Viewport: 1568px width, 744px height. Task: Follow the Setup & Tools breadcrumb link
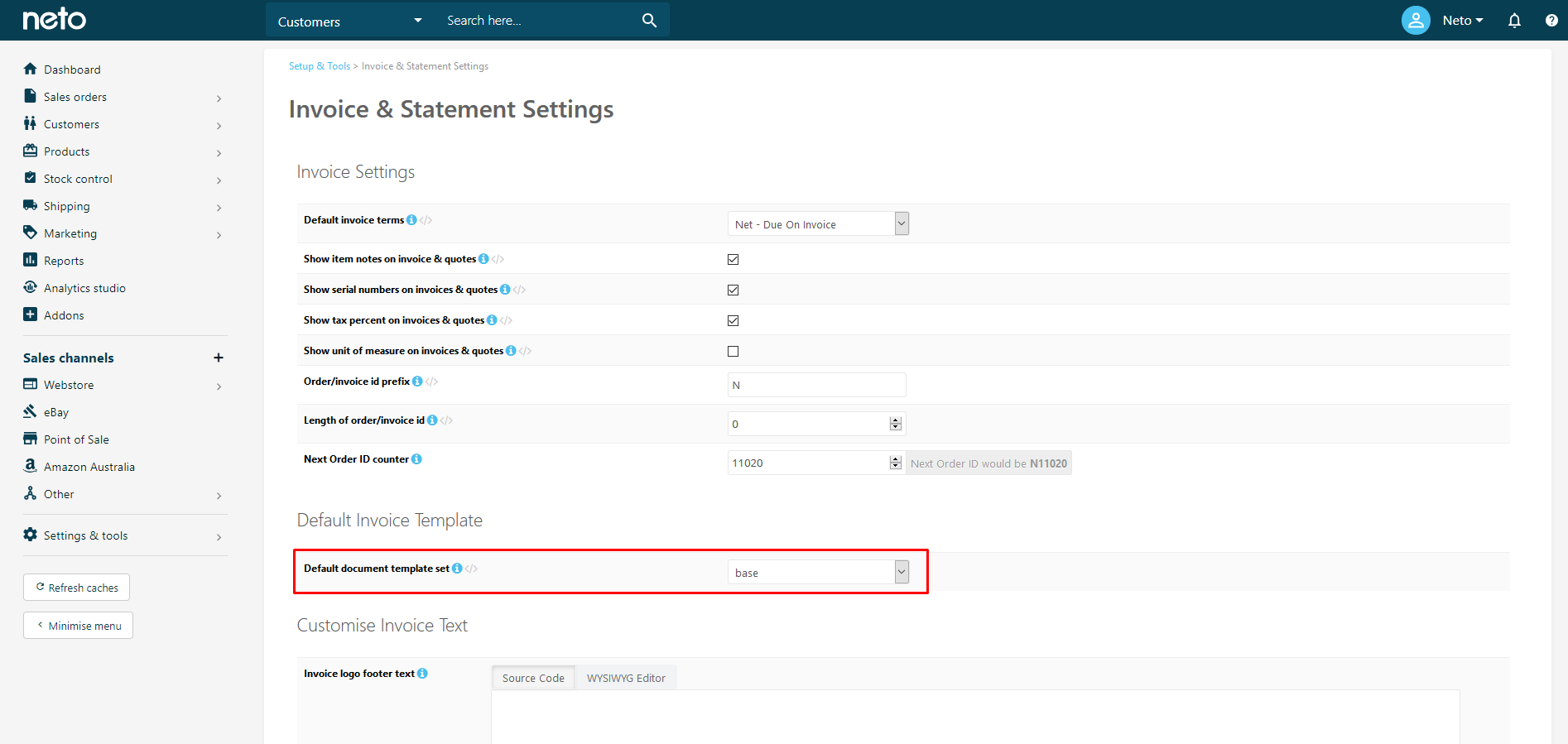[x=319, y=66]
